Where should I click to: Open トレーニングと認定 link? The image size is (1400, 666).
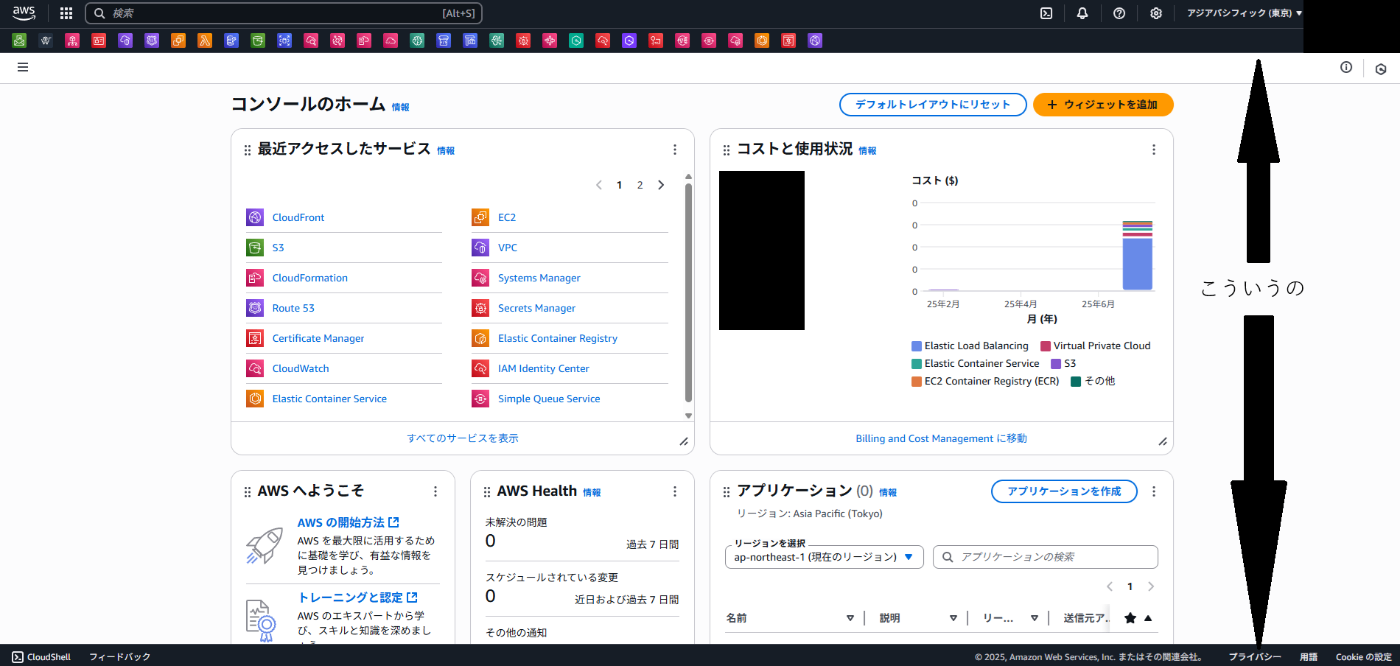pyautogui.click(x=357, y=597)
